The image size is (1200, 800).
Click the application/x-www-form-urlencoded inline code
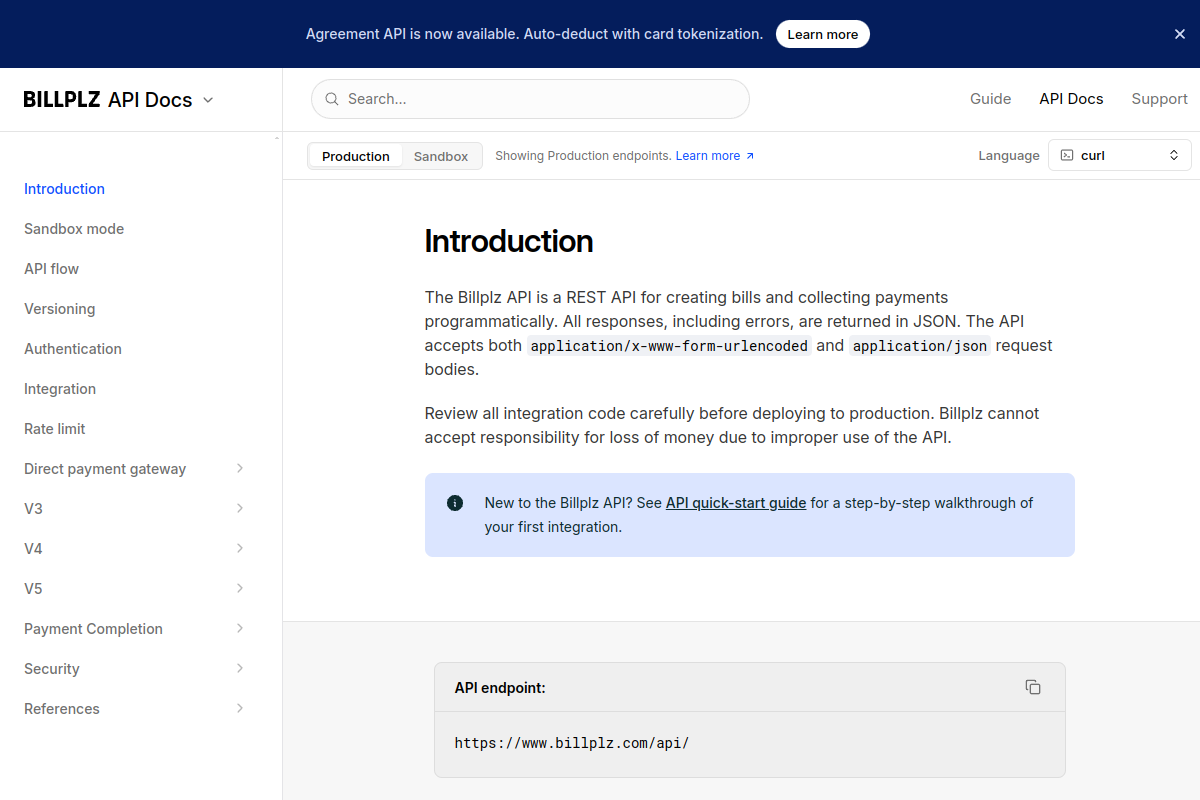coord(669,346)
